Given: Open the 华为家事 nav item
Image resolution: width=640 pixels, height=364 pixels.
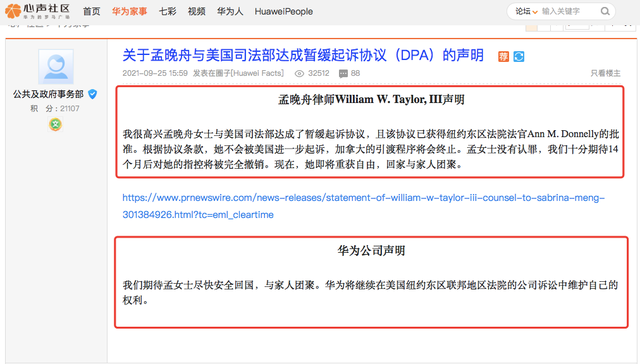Looking at the screenshot, I should tap(129, 11).
